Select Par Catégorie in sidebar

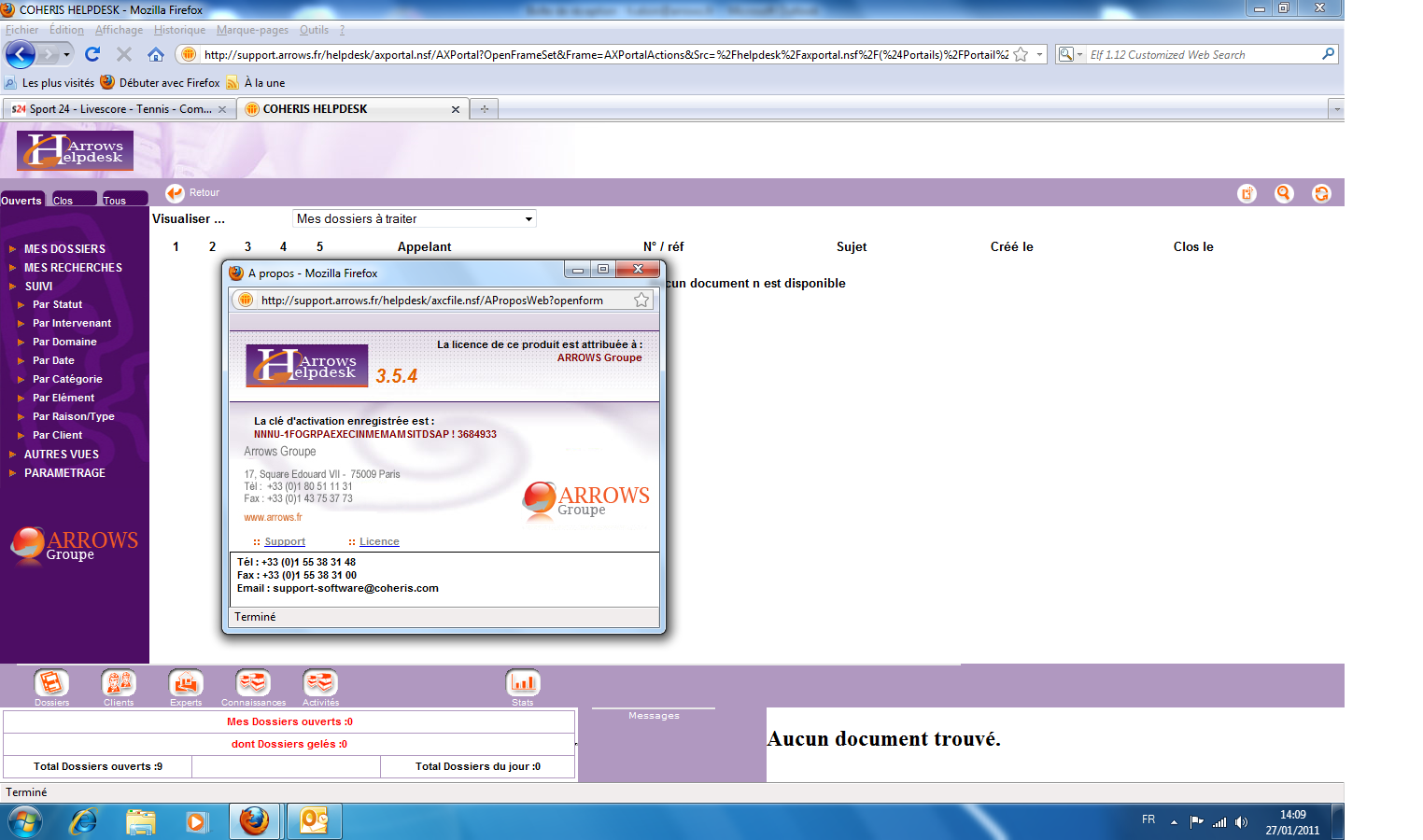pyautogui.click(x=67, y=380)
